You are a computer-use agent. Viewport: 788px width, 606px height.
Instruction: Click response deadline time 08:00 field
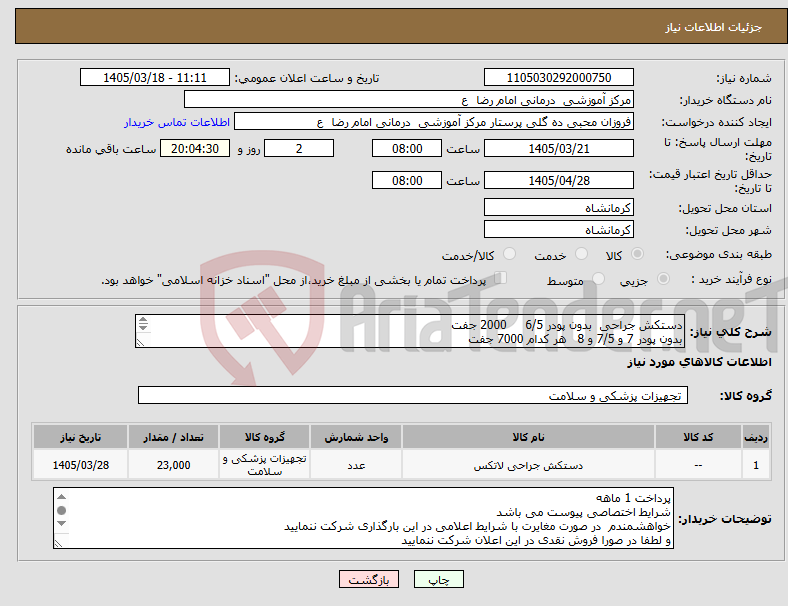407,148
